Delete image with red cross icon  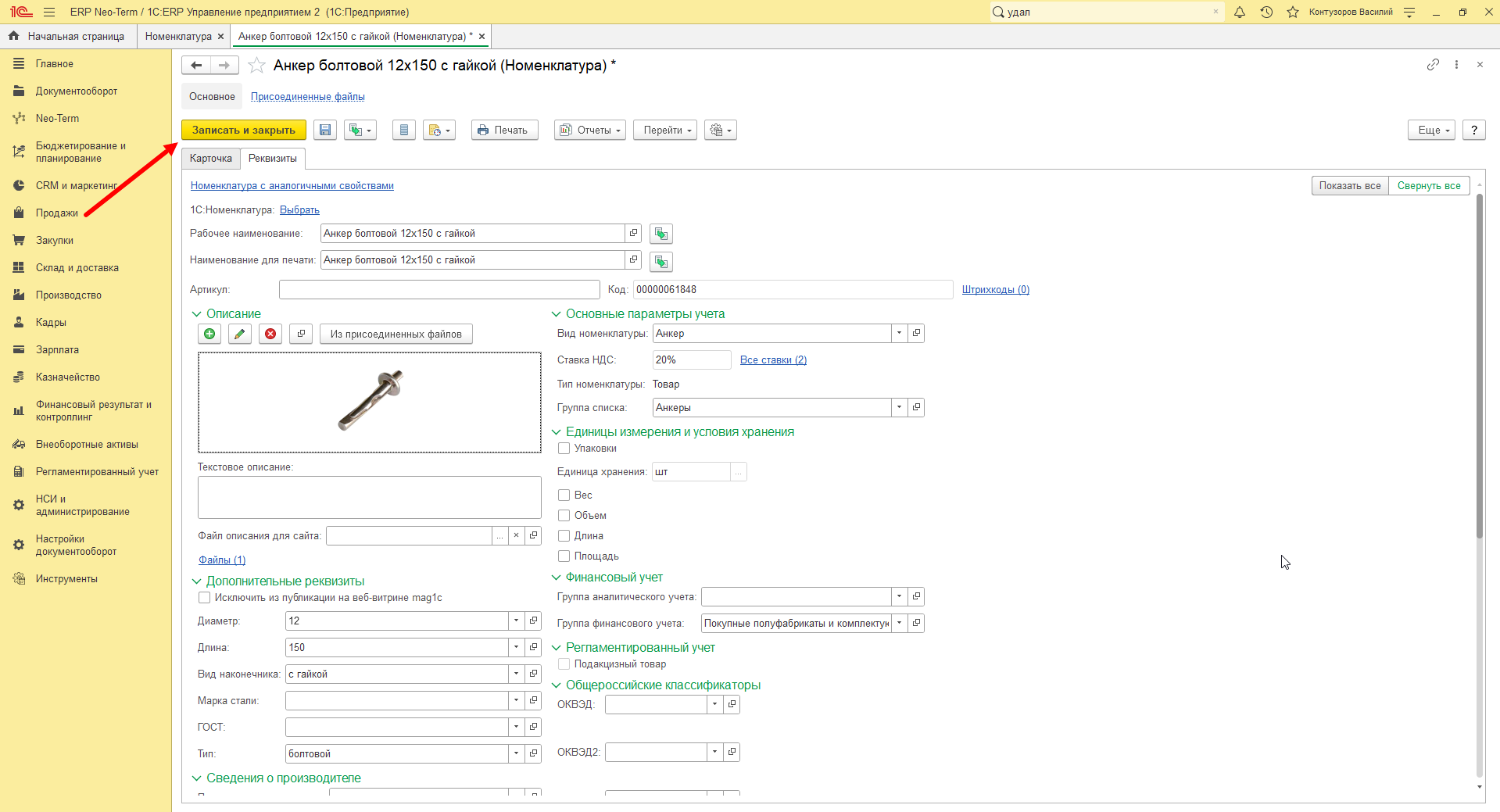[x=270, y=334]
